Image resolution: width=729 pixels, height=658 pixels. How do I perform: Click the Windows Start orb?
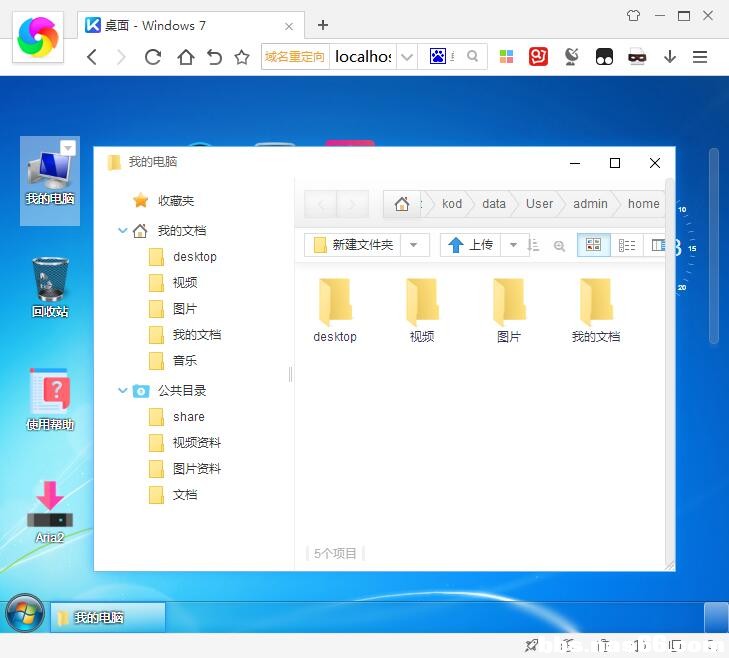tap(25, 614)
